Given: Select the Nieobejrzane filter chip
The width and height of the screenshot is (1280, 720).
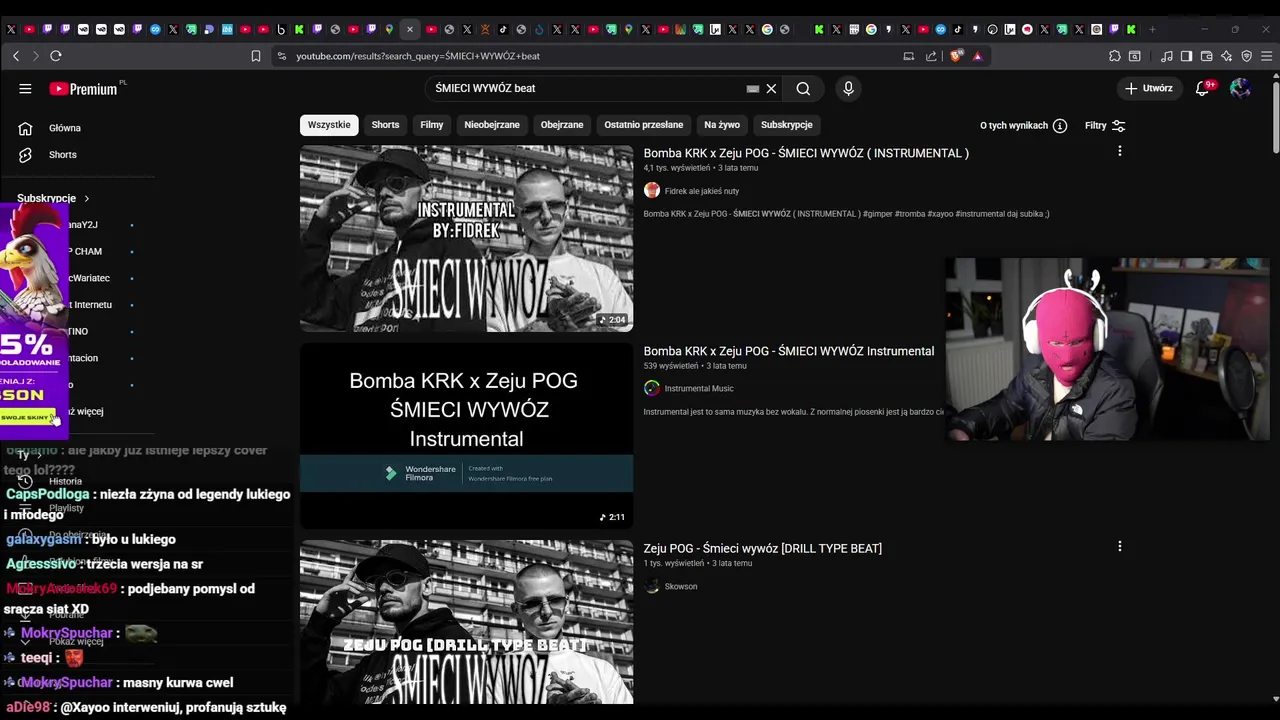Looking at the screenshot, I should click(x=492, y=125).
